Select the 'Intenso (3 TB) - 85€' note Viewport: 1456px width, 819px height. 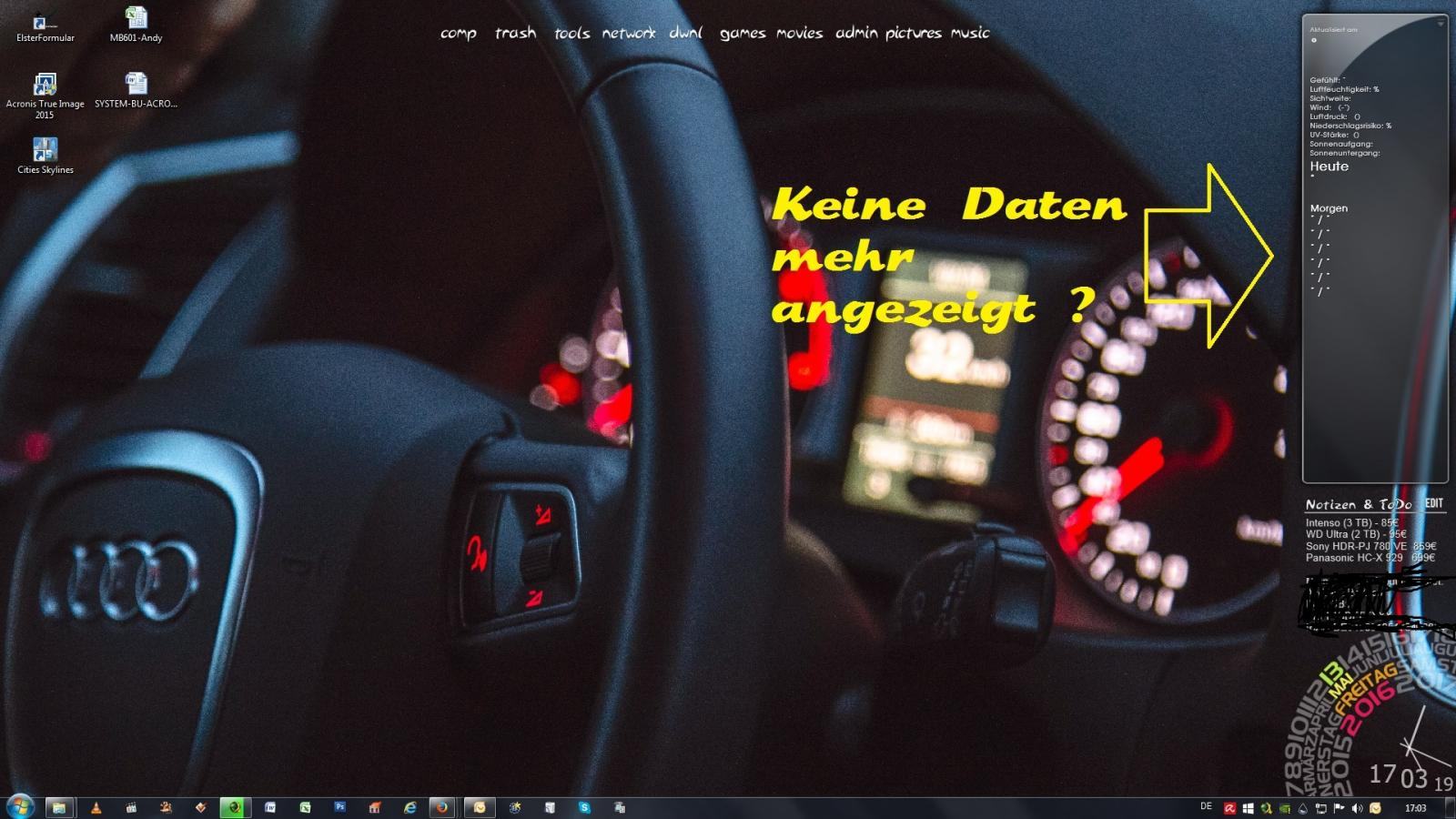[1351, 523]
